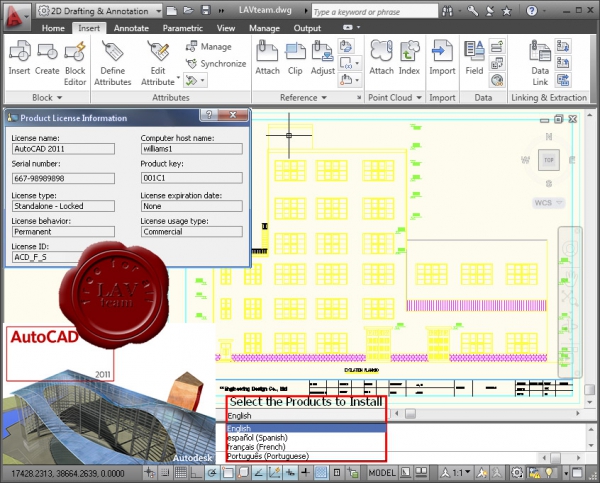Click the binoculars search icon
This screenshot has height=483, width=600.
(447, 11)
